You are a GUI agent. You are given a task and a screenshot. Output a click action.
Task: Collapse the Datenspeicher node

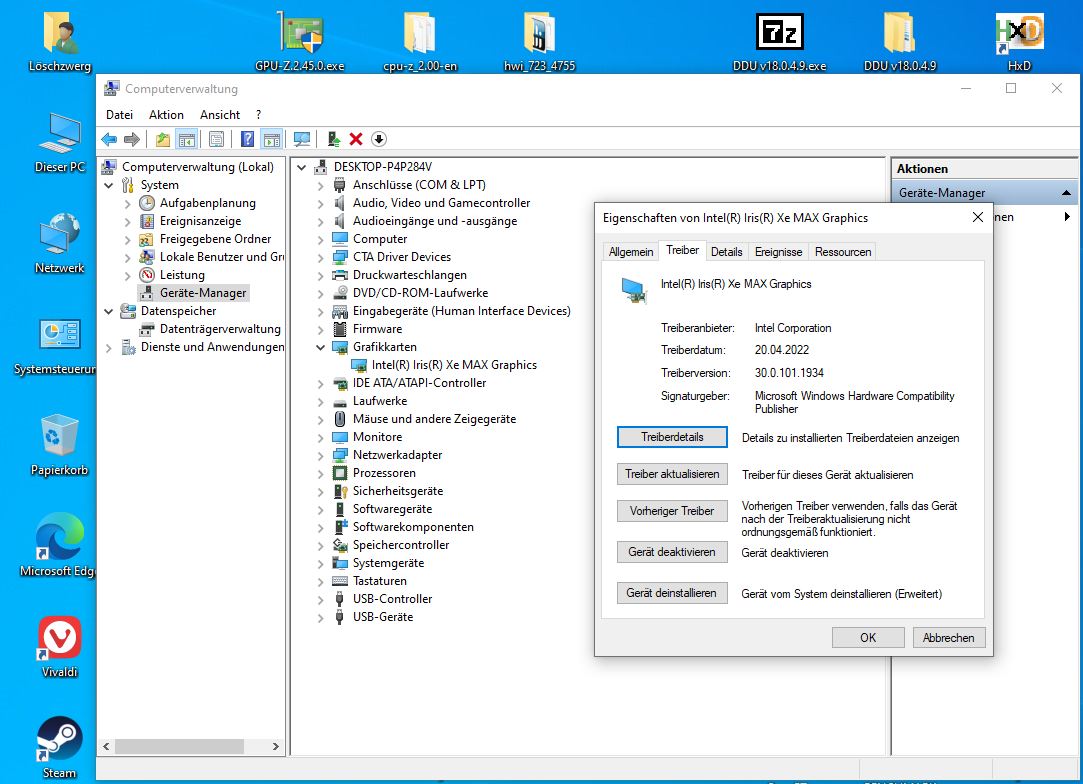108,312
